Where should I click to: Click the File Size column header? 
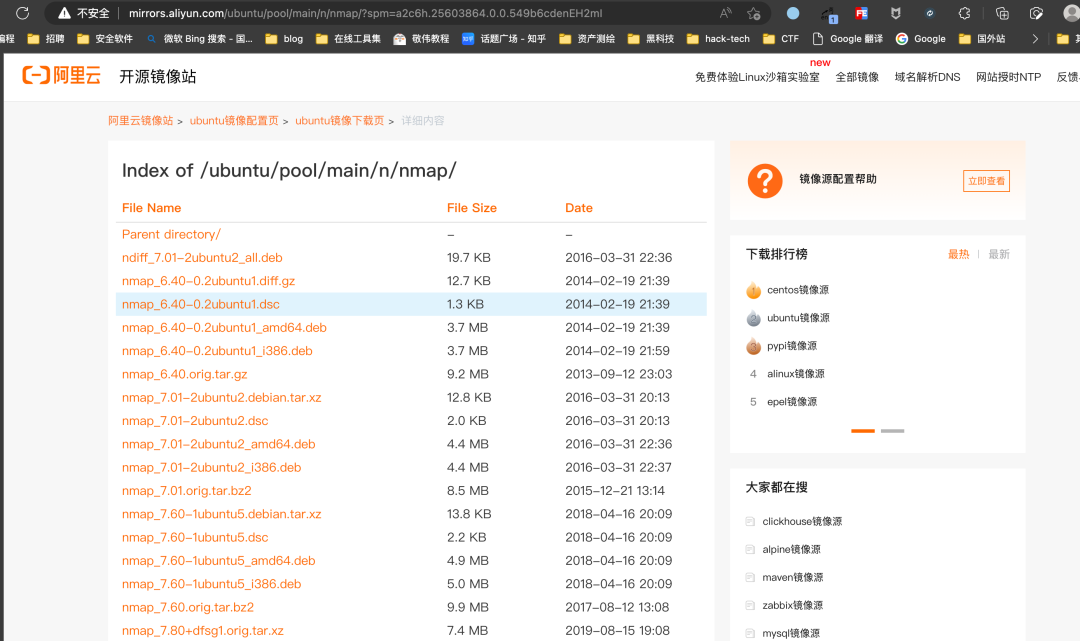pyautogui.click(x=472, y=208)
